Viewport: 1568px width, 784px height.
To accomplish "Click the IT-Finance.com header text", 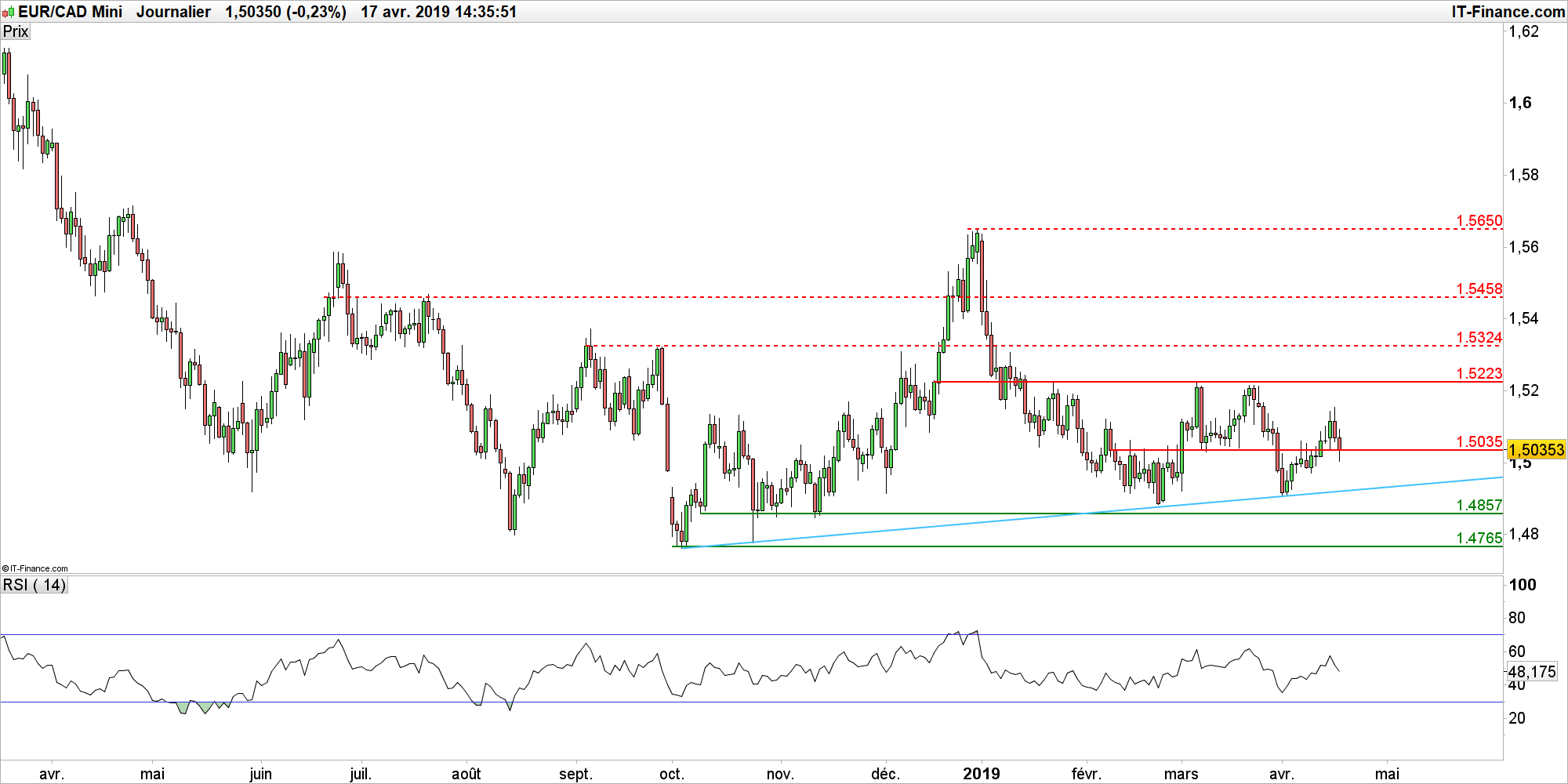I will tap(1507, 12).
